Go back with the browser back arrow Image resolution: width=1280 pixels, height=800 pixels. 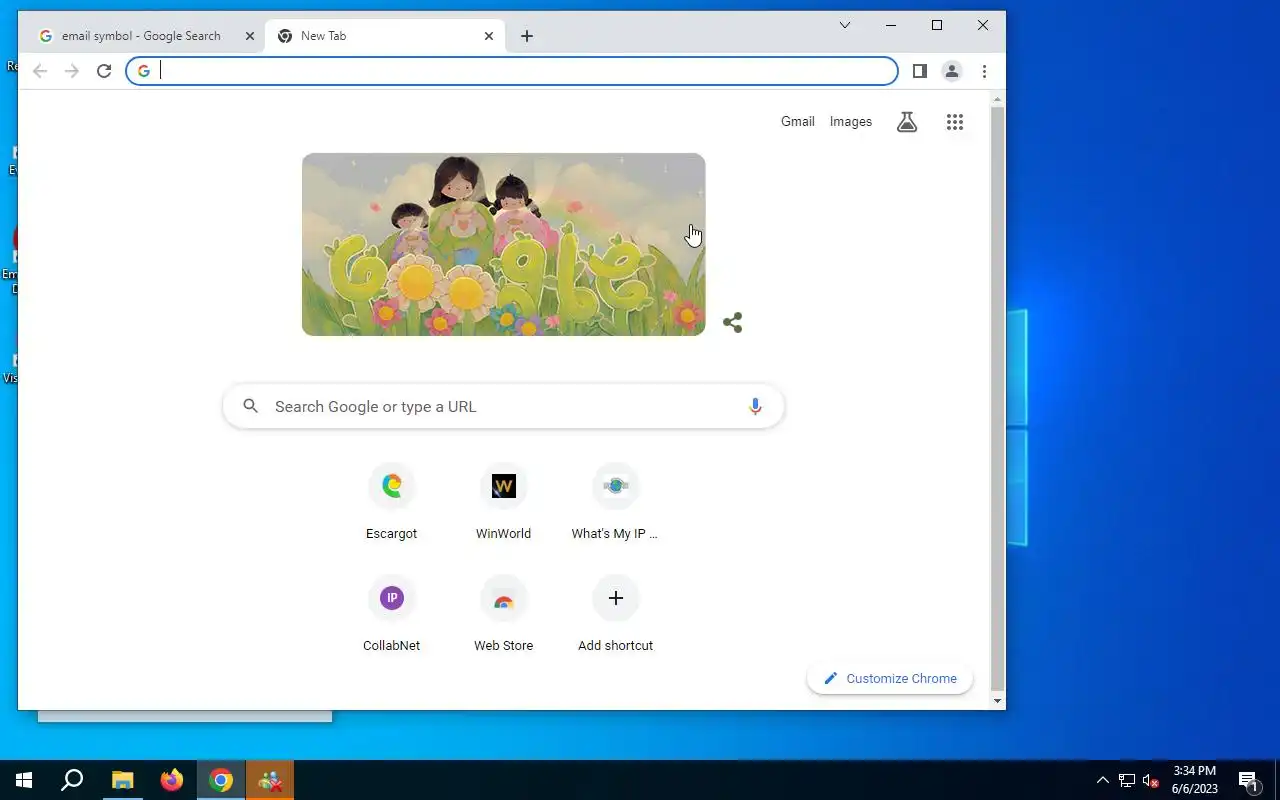coord(40,71)
